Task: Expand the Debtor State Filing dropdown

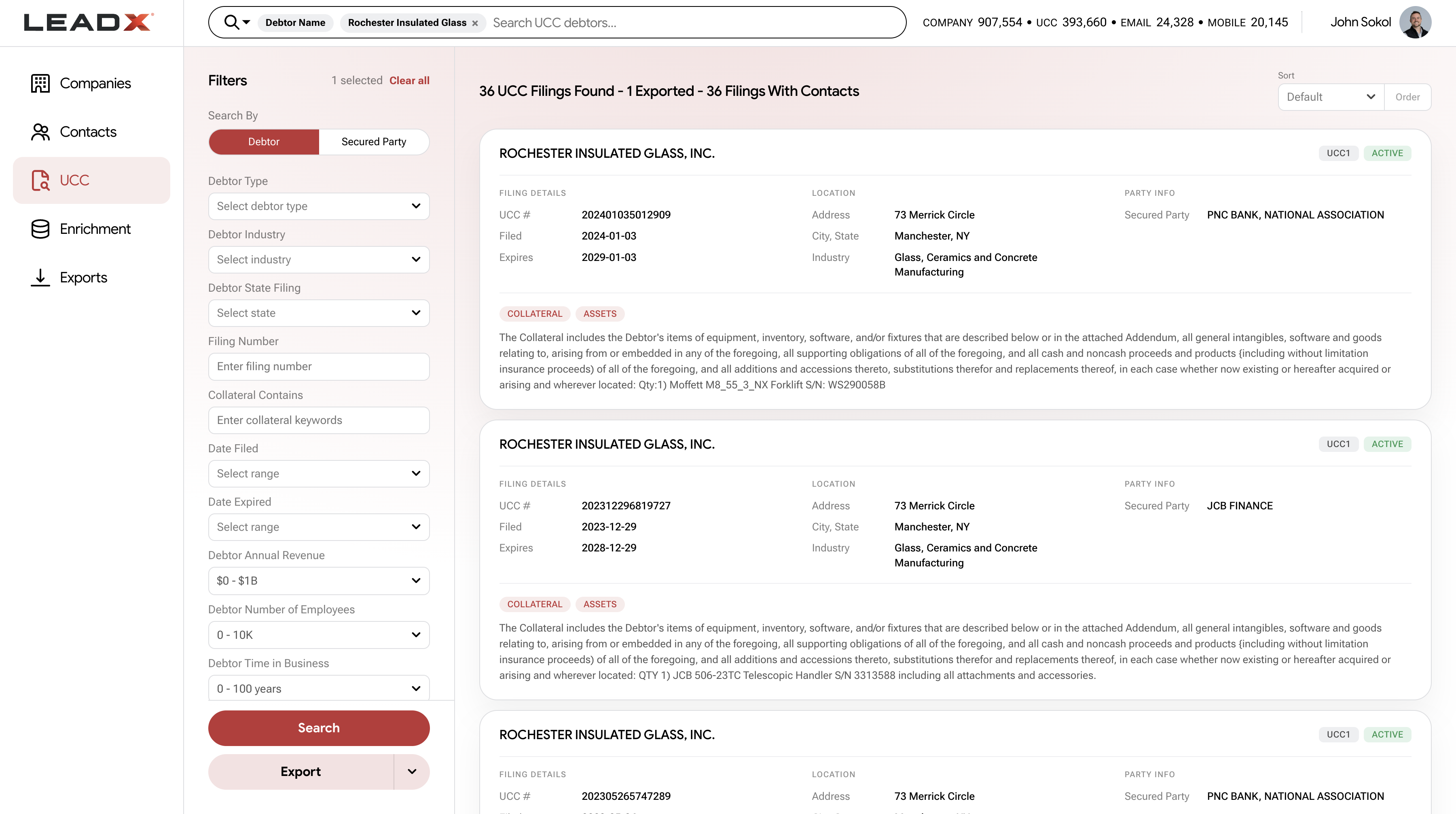Action: [x=319, y=313]
